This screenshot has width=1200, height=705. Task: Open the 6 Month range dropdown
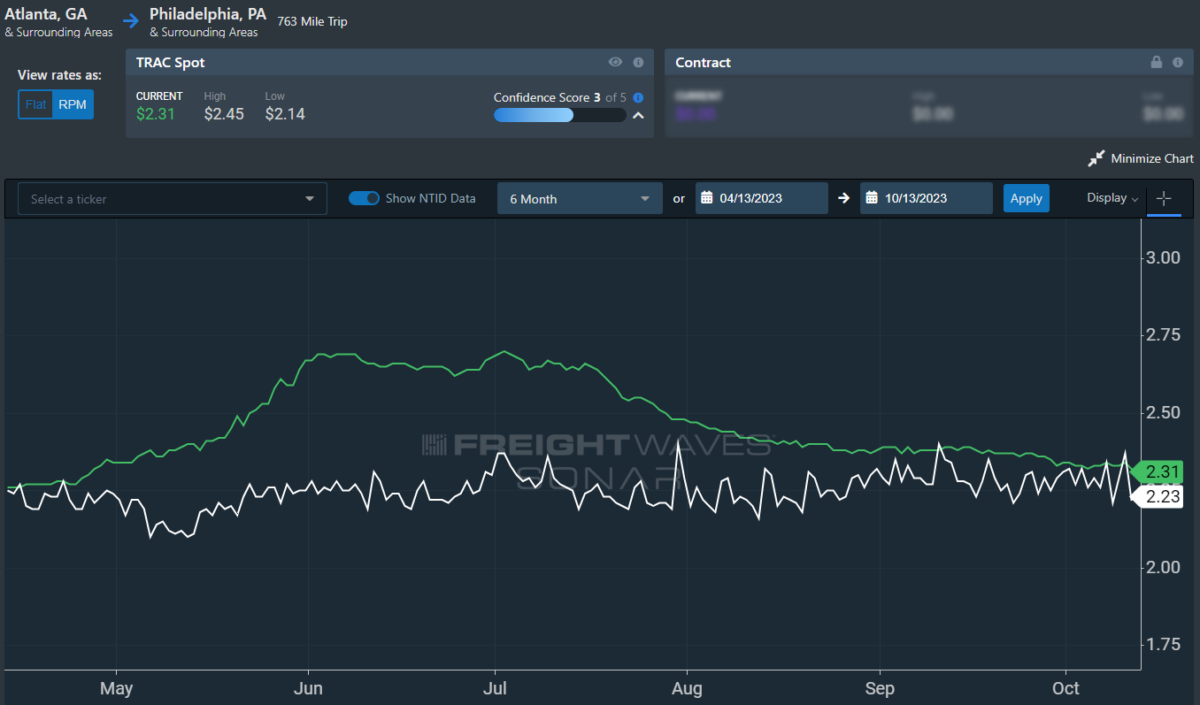(579, 199)
